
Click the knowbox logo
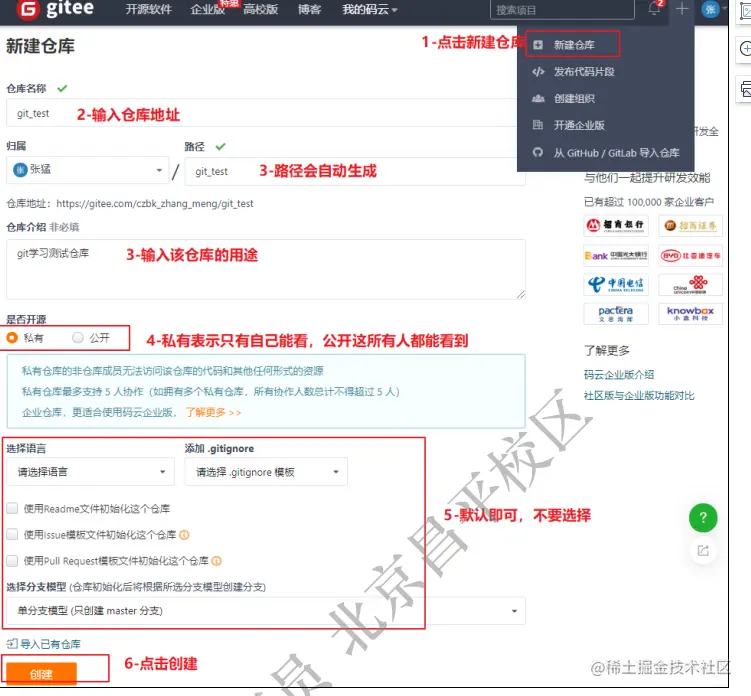[690, 314]
